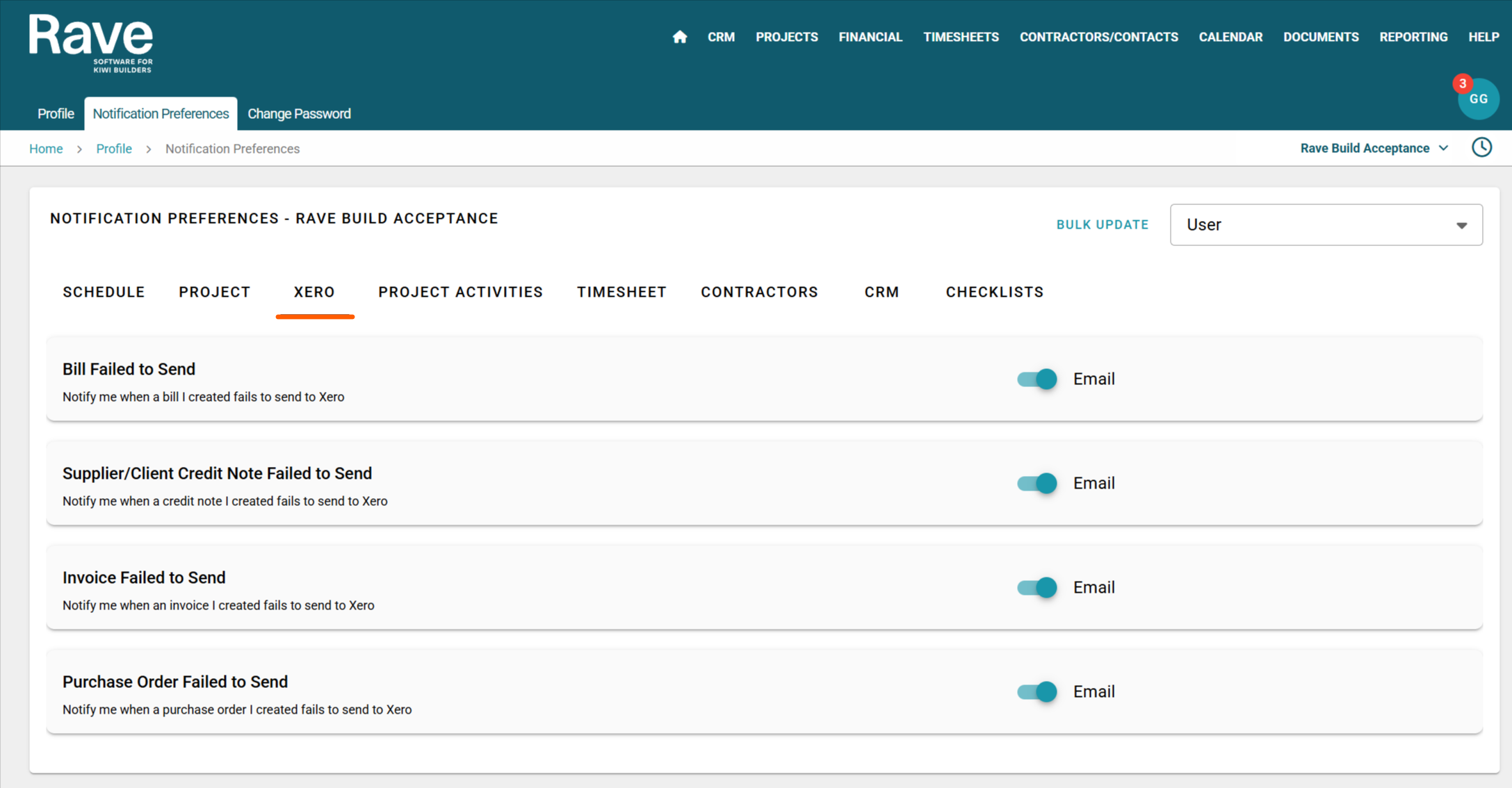This screenshot has height=788, width=1512.
Task: Go to the home icon in the navbar
Action: [680, 37]
